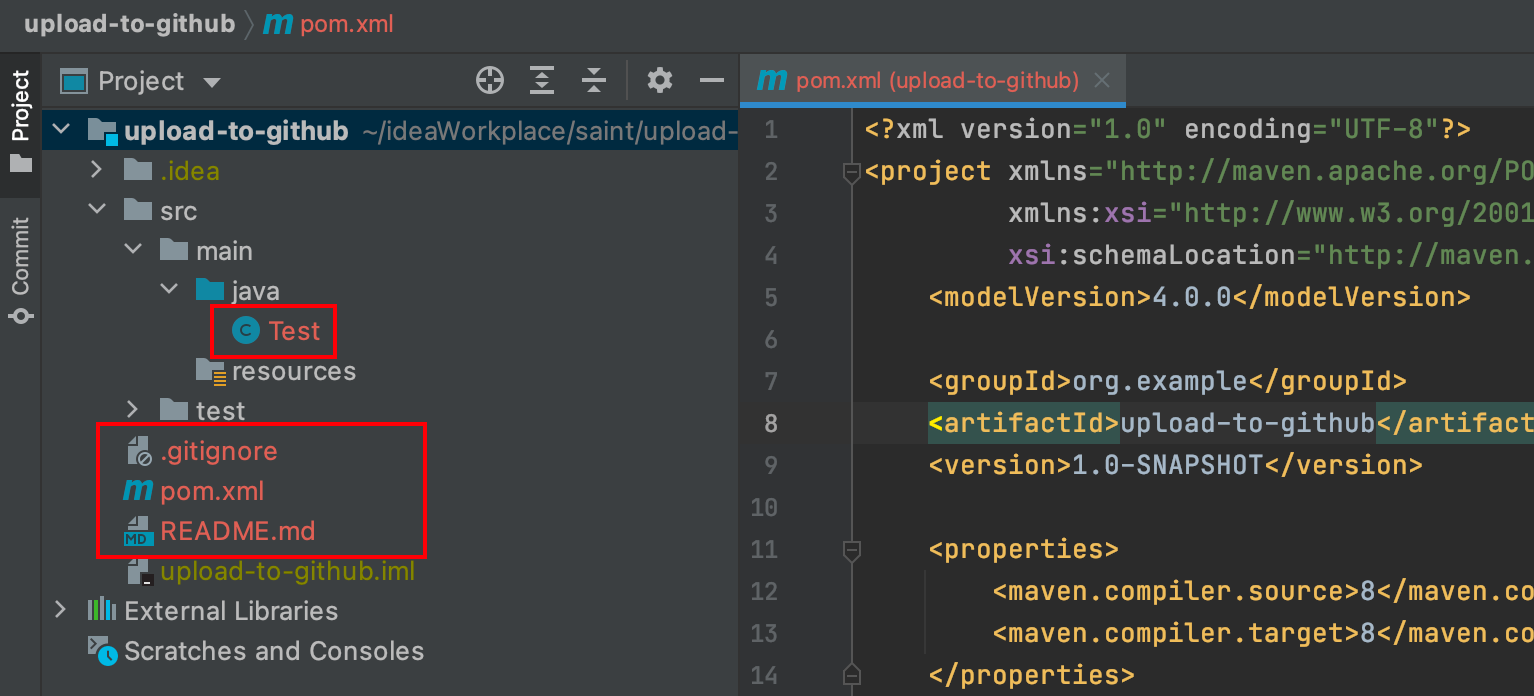Click upload-to-github in the breadcrumb bar
This screenshot has height=696, width=1534.
tap(129, 24)
